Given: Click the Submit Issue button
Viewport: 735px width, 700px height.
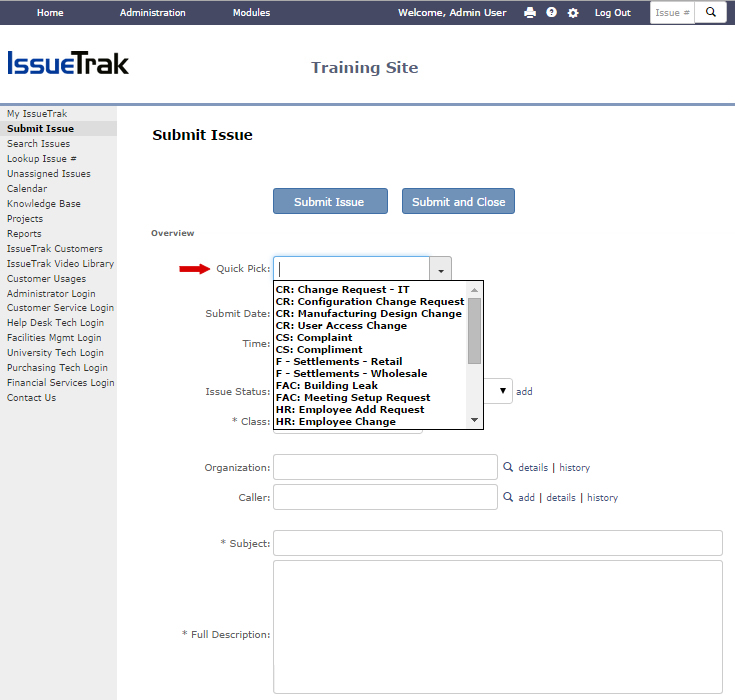Looking at the screenshot, I should 330,201.
